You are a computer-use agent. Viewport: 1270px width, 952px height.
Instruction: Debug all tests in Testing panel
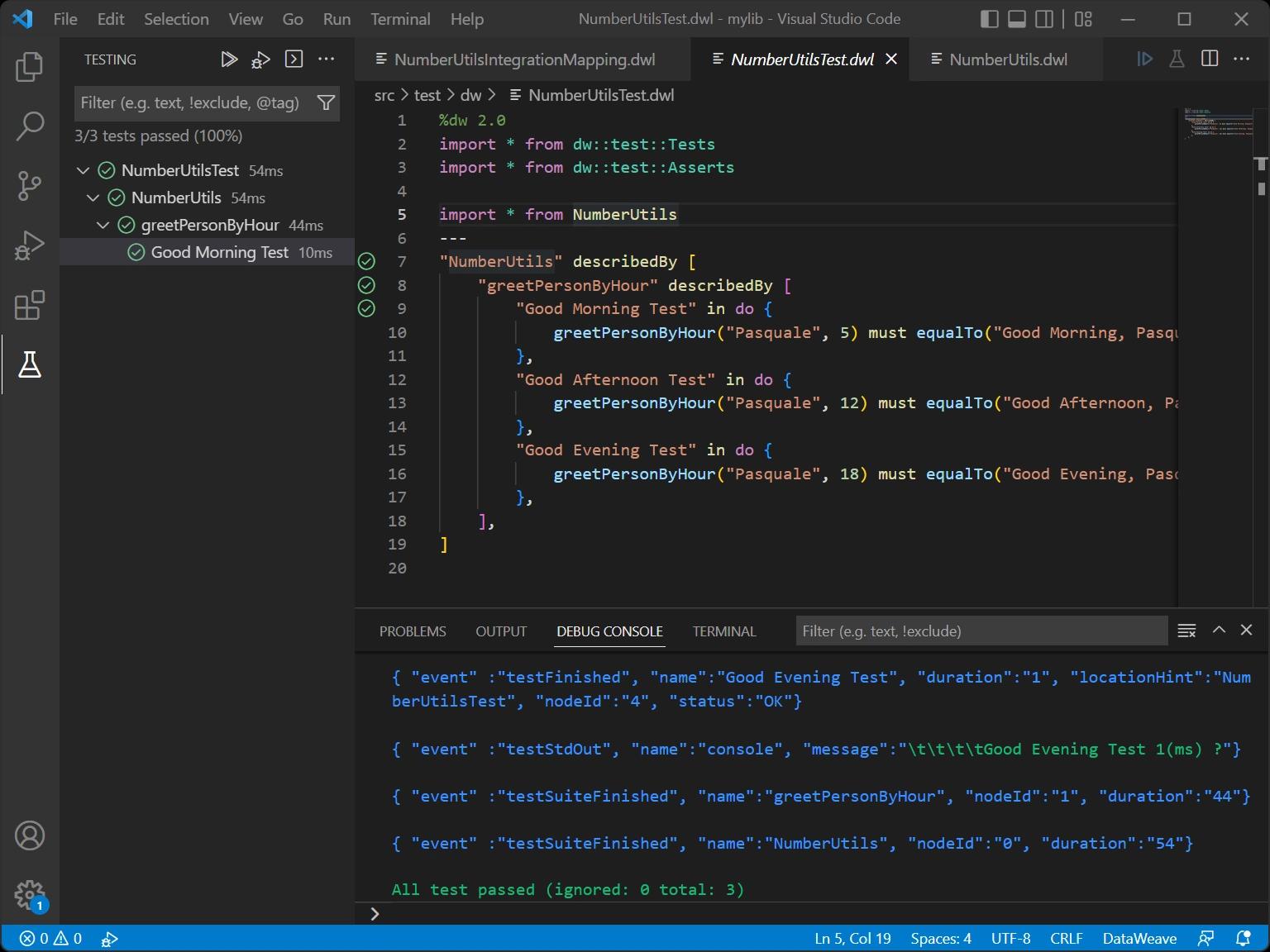coord(260,59)
